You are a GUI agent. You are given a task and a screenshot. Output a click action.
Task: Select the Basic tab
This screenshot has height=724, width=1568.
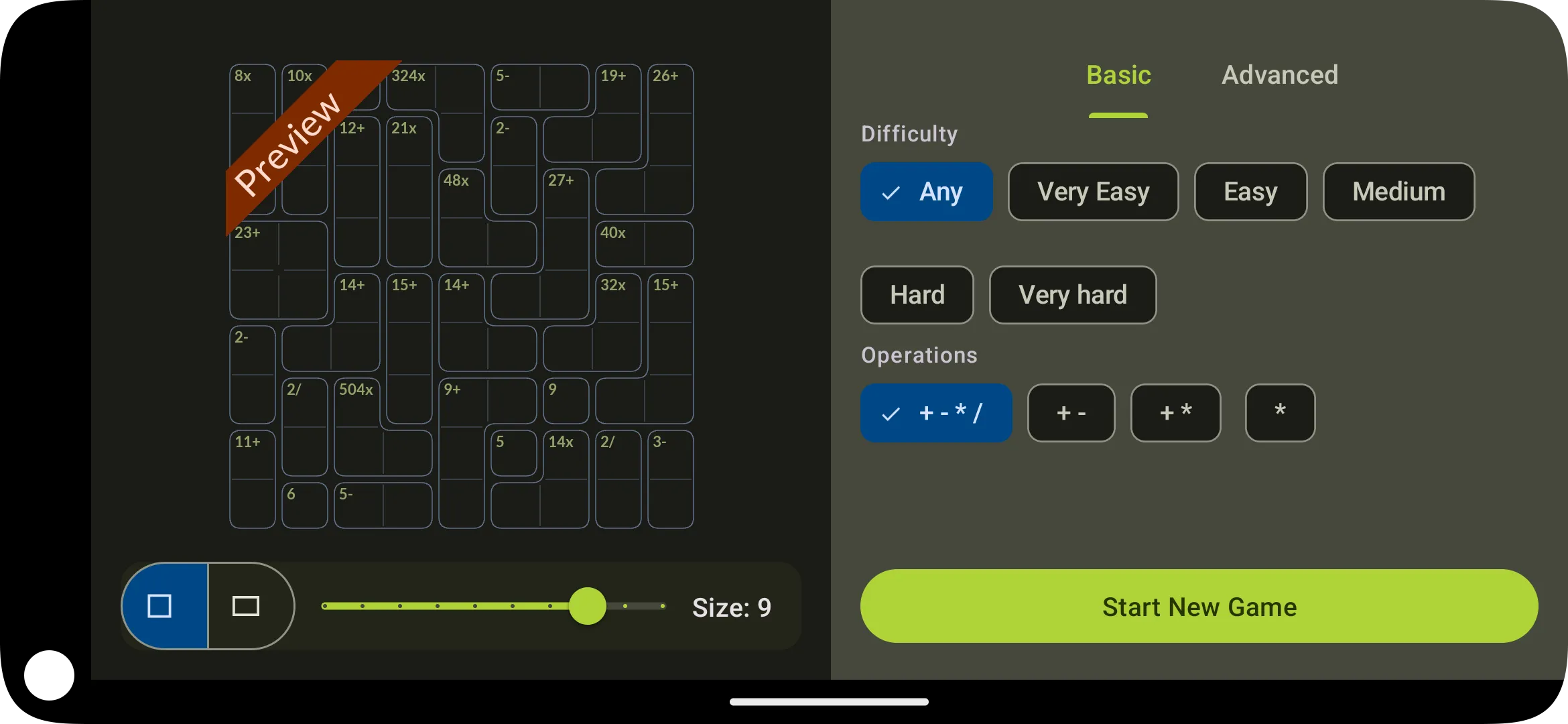point(1118,73)
